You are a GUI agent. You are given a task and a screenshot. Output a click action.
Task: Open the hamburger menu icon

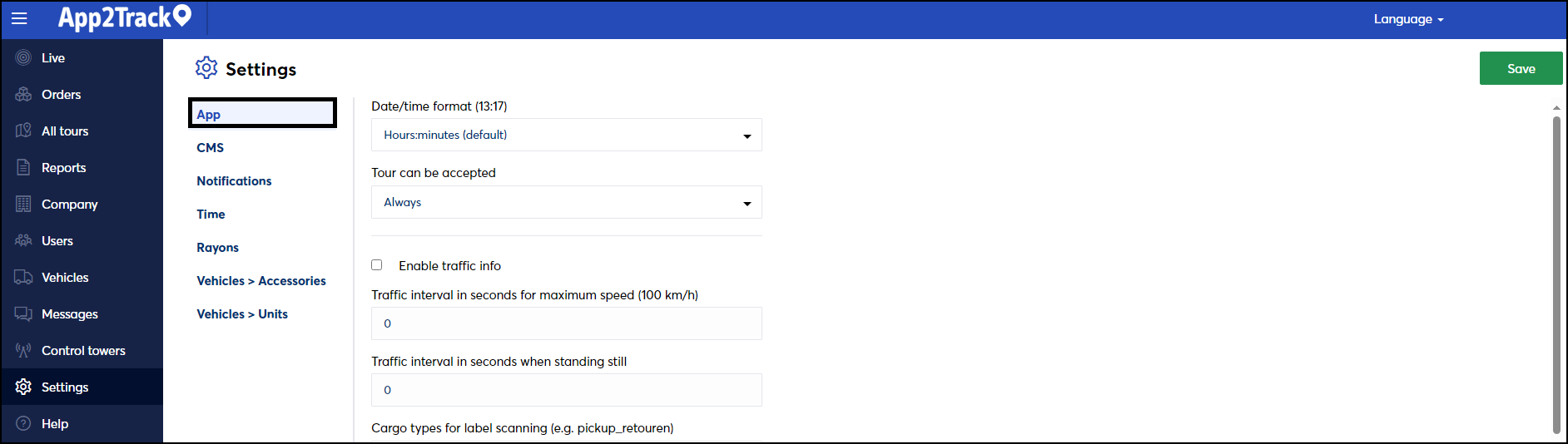(x=19, y=18)
